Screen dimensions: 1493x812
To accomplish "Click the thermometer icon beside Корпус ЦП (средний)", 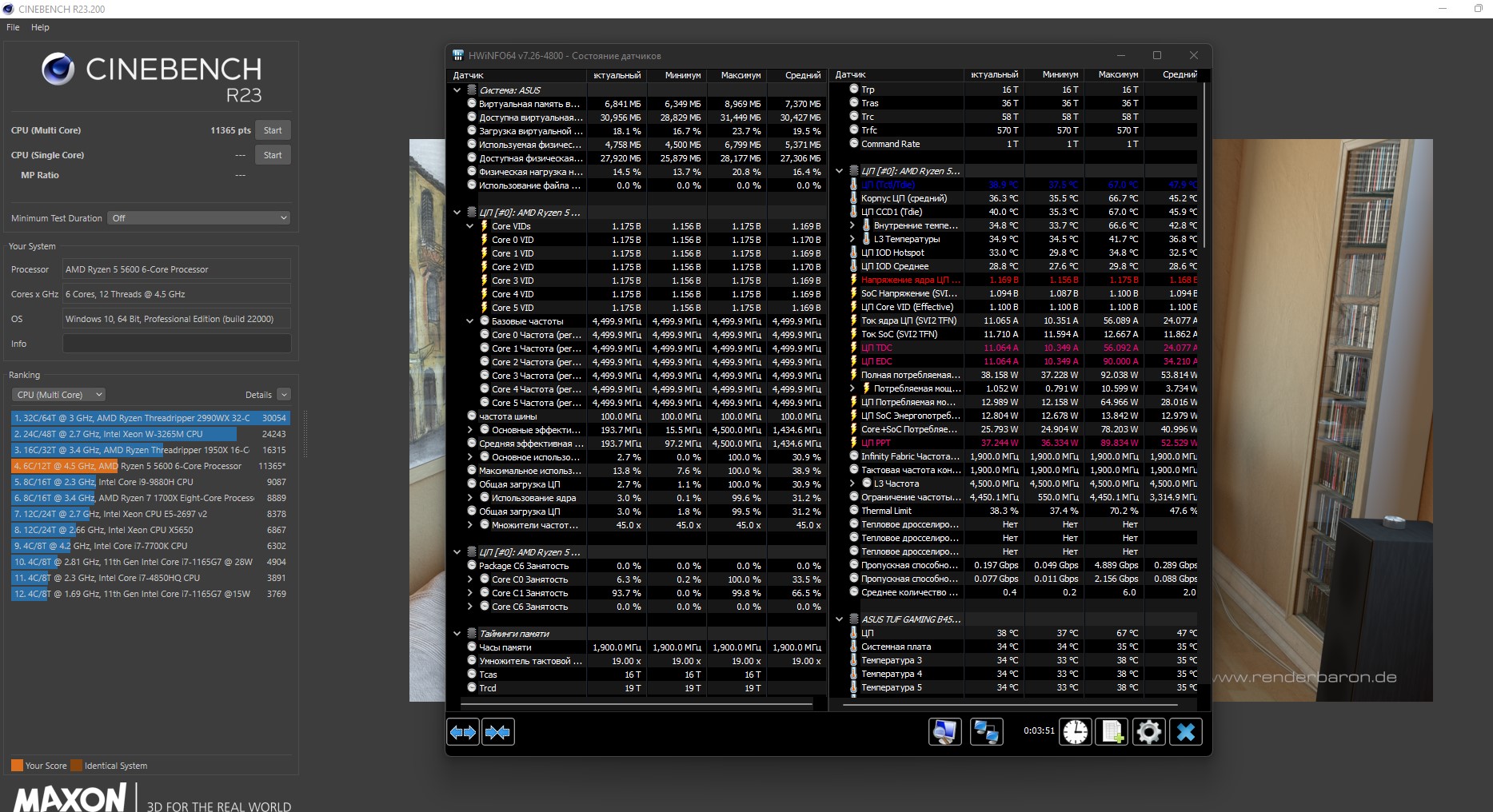I will pos(854,198).
